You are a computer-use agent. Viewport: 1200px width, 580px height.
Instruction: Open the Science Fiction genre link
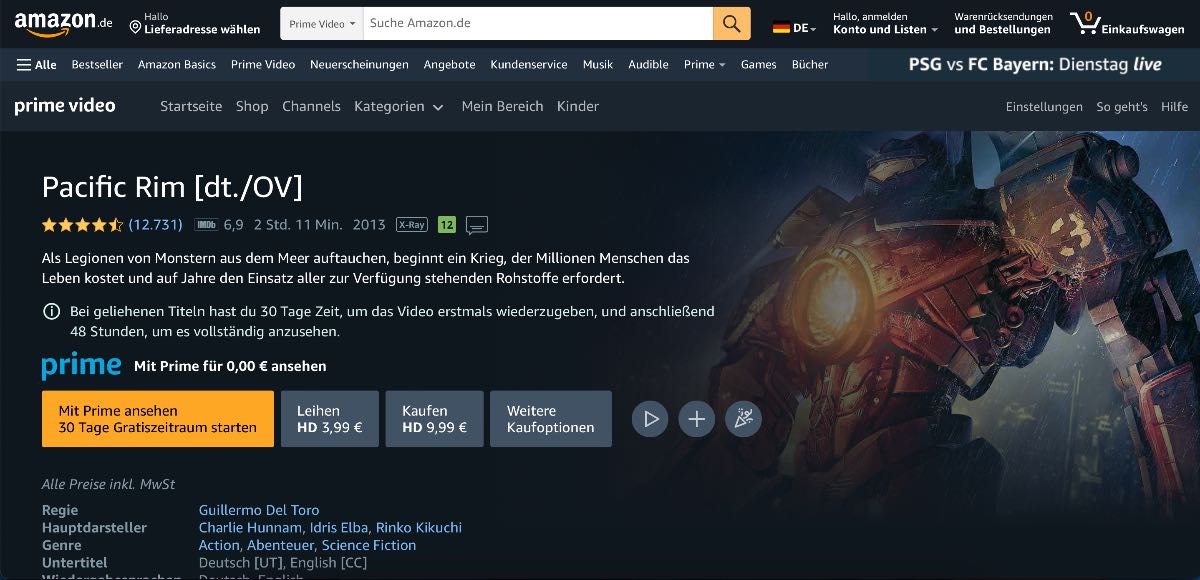point(369,545)
